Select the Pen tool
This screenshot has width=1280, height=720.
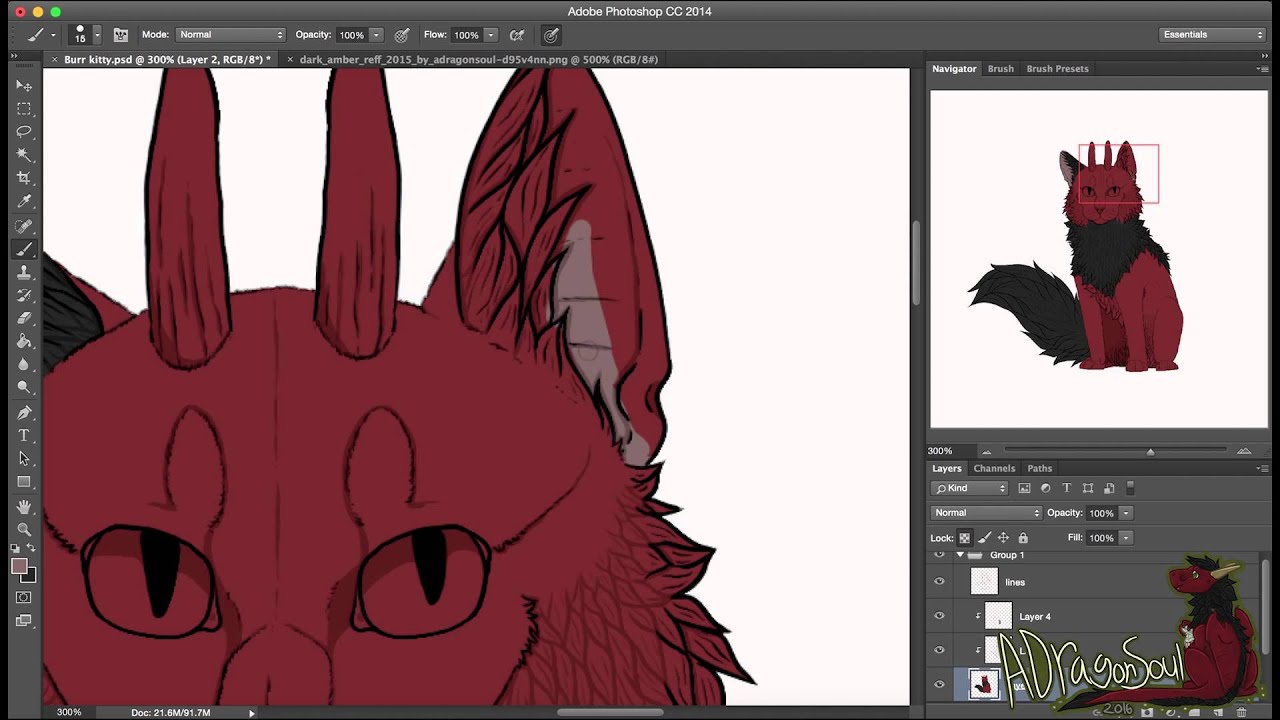pos(24,412)
